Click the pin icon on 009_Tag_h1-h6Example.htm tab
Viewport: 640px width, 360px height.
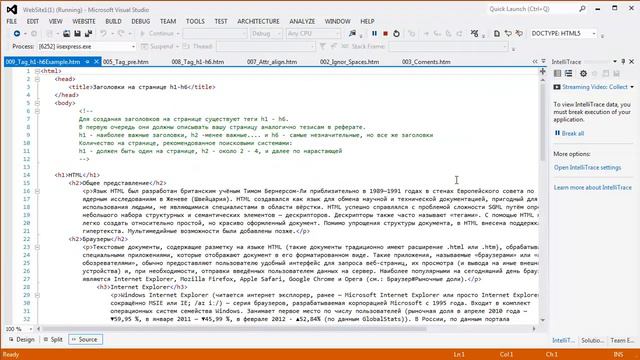[x=87, y=62]
